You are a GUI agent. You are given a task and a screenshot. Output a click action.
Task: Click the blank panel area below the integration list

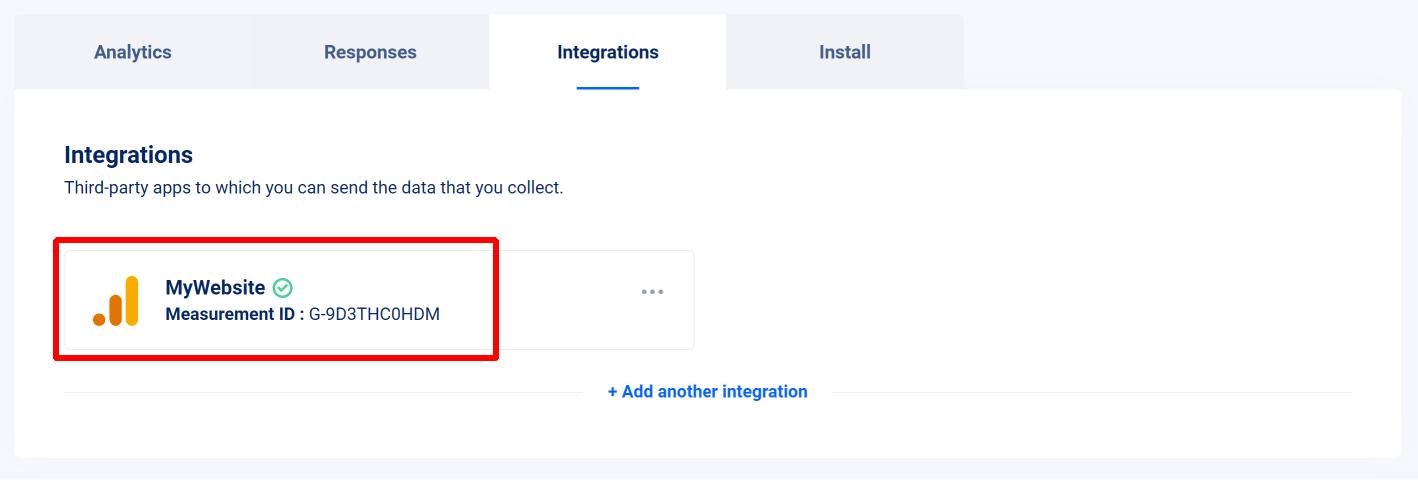[x=708, y=430]
